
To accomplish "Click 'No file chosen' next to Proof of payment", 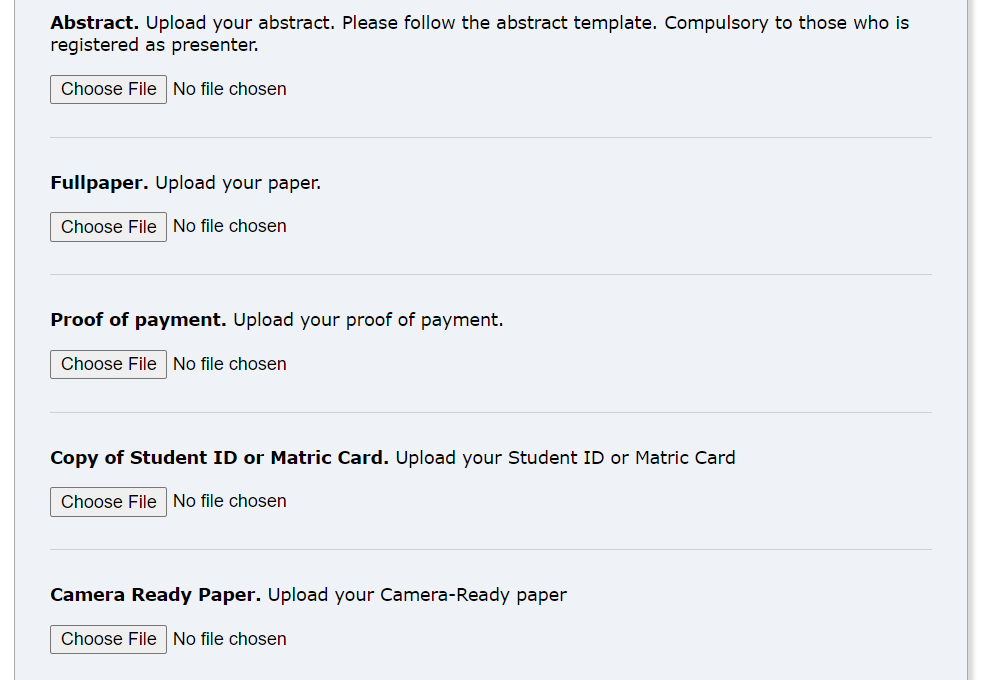I will pyautogui.click(x=230, y=364).
